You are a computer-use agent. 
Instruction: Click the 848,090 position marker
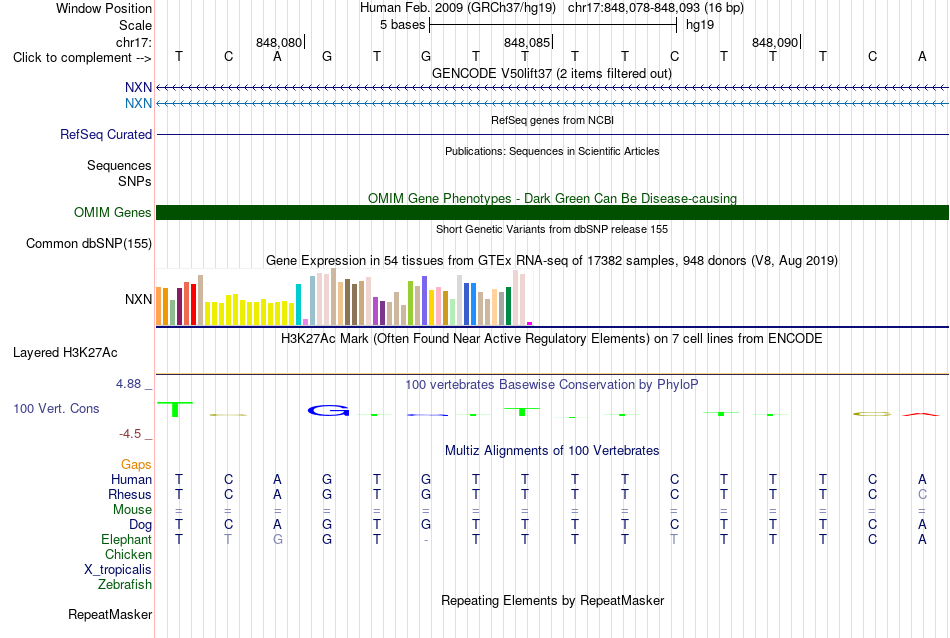(775, 42)
